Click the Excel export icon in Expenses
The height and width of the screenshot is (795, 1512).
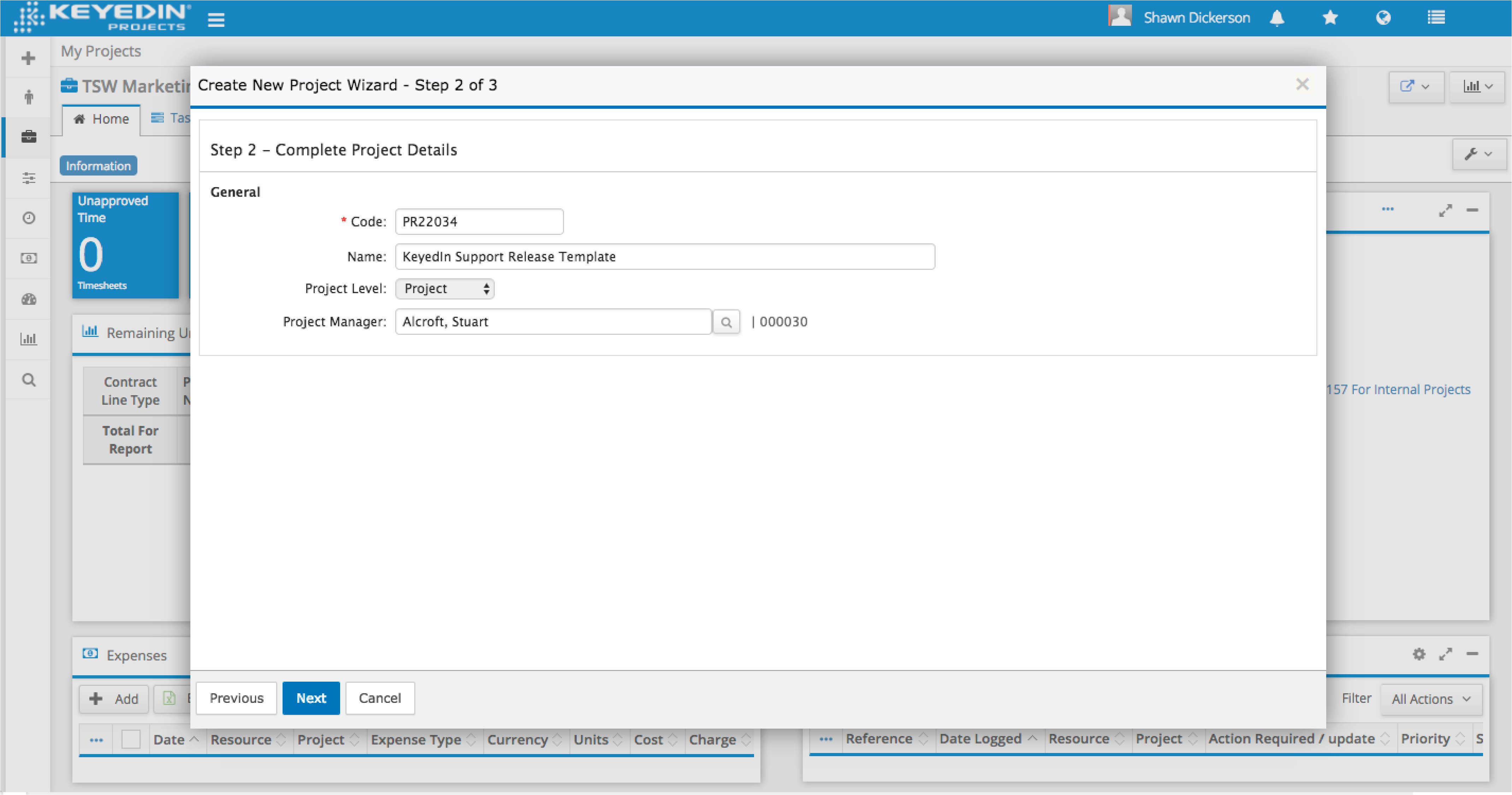(169, 698)
